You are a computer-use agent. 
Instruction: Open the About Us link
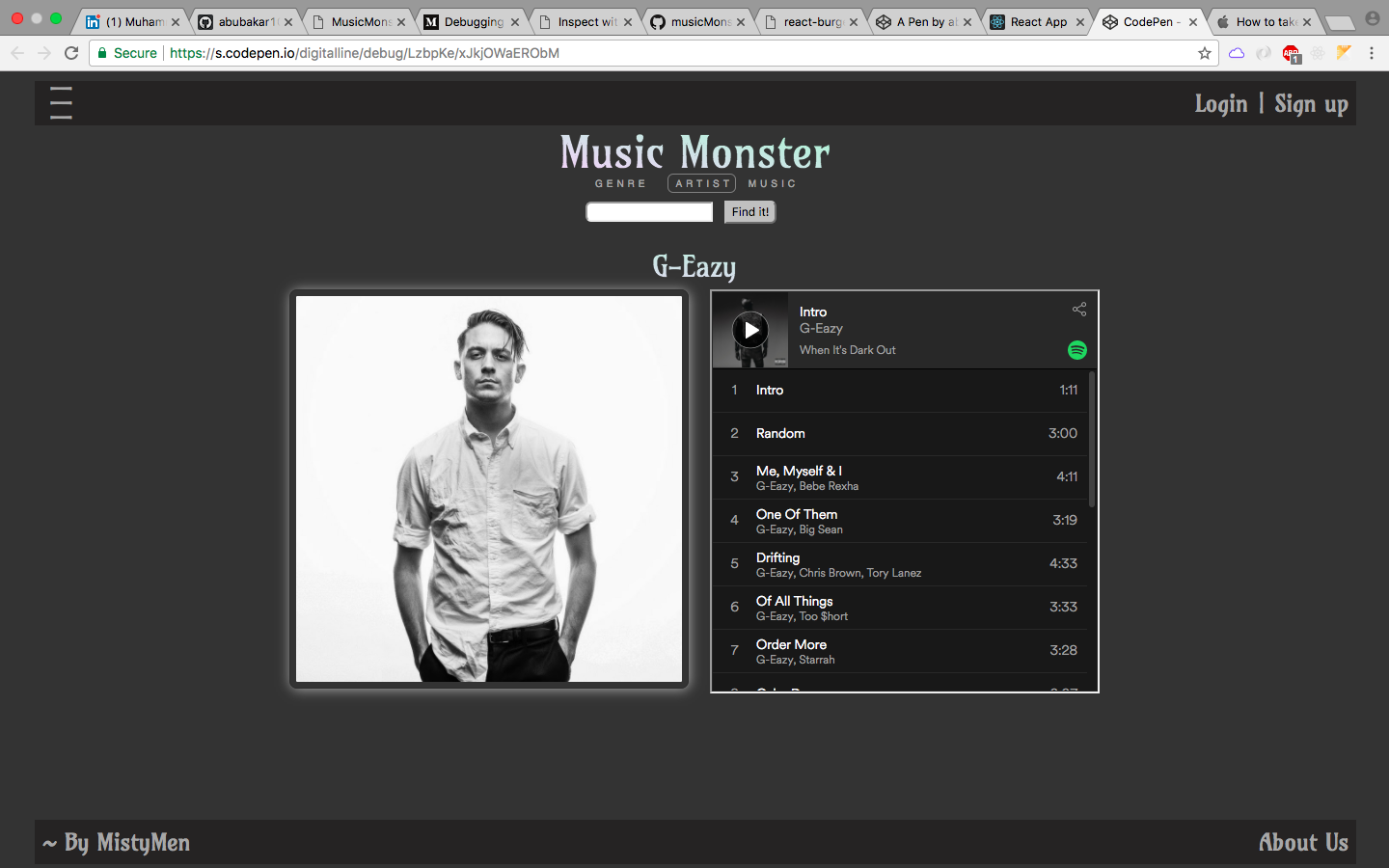pos(1303,842)
